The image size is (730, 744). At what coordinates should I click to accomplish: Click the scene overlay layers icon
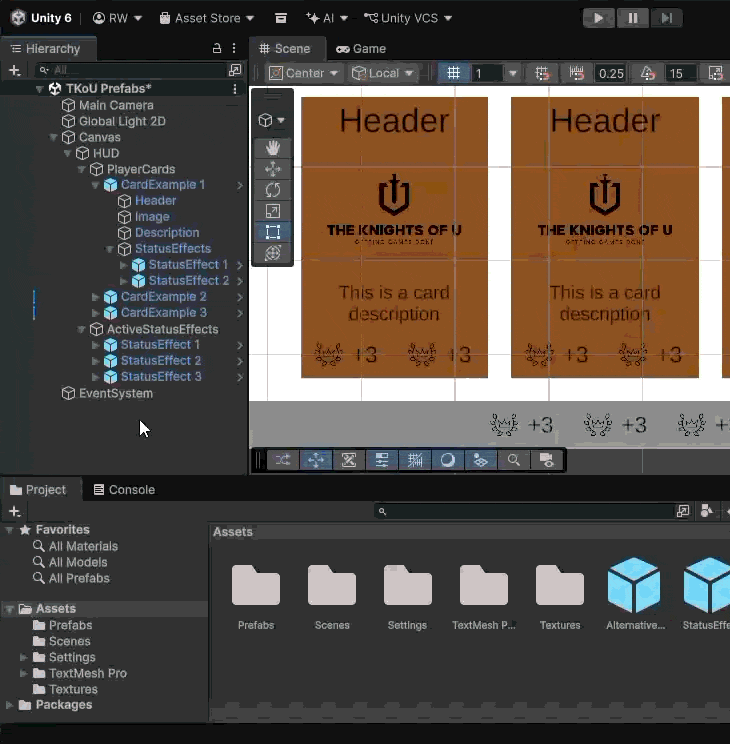click(x=480, y=460)
